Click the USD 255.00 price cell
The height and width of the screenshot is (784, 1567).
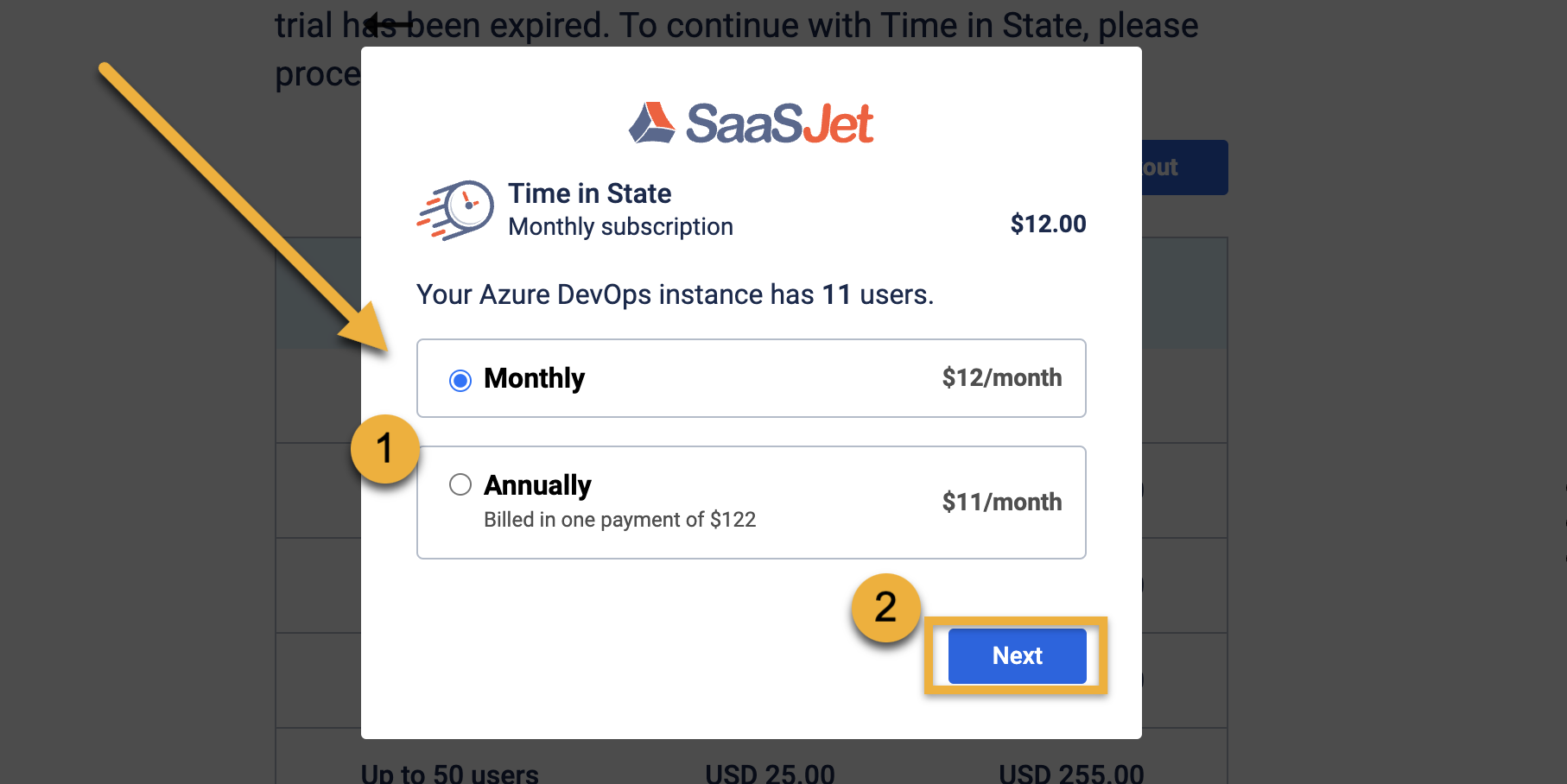1071,773
